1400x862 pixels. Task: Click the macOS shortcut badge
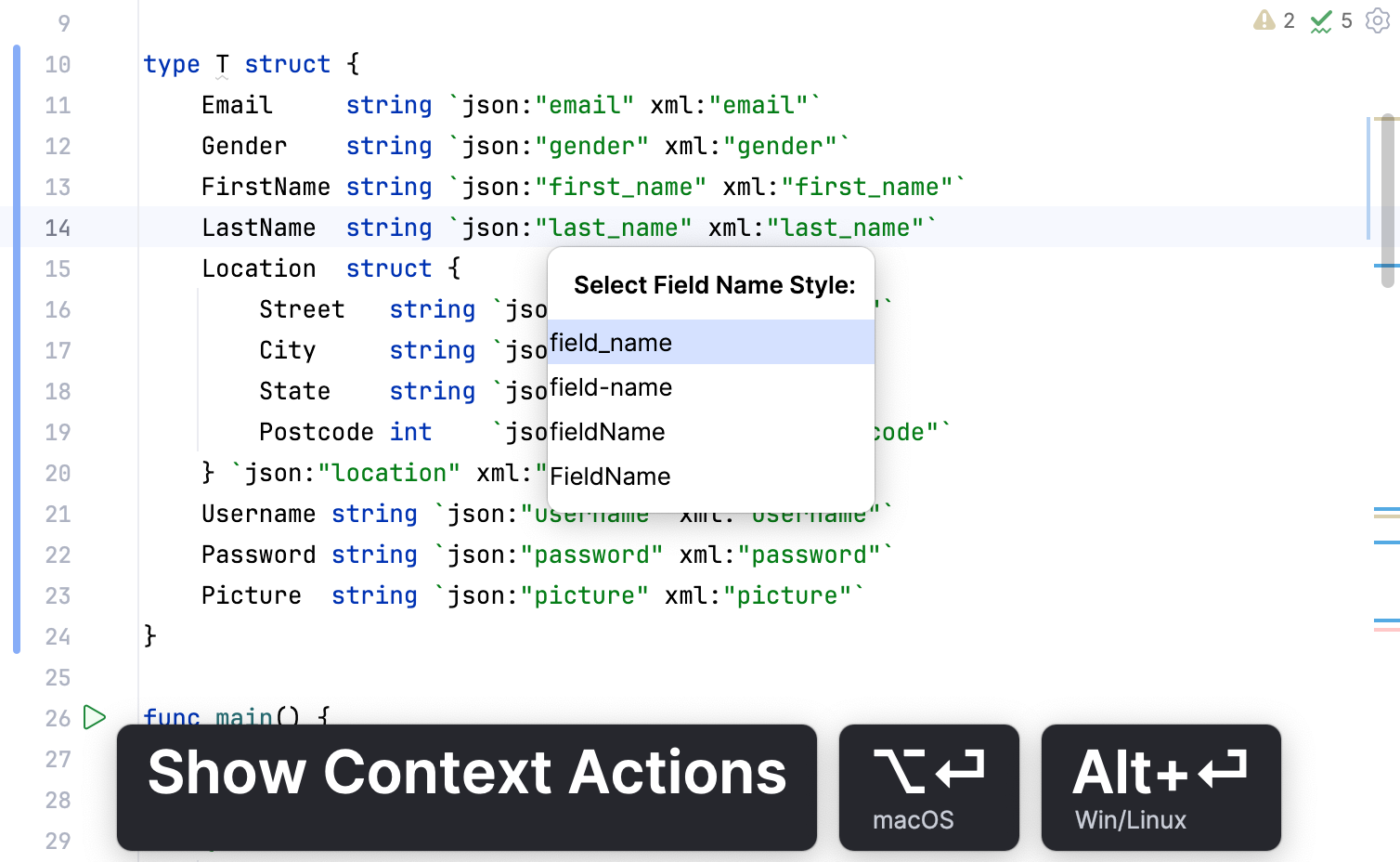928,787
